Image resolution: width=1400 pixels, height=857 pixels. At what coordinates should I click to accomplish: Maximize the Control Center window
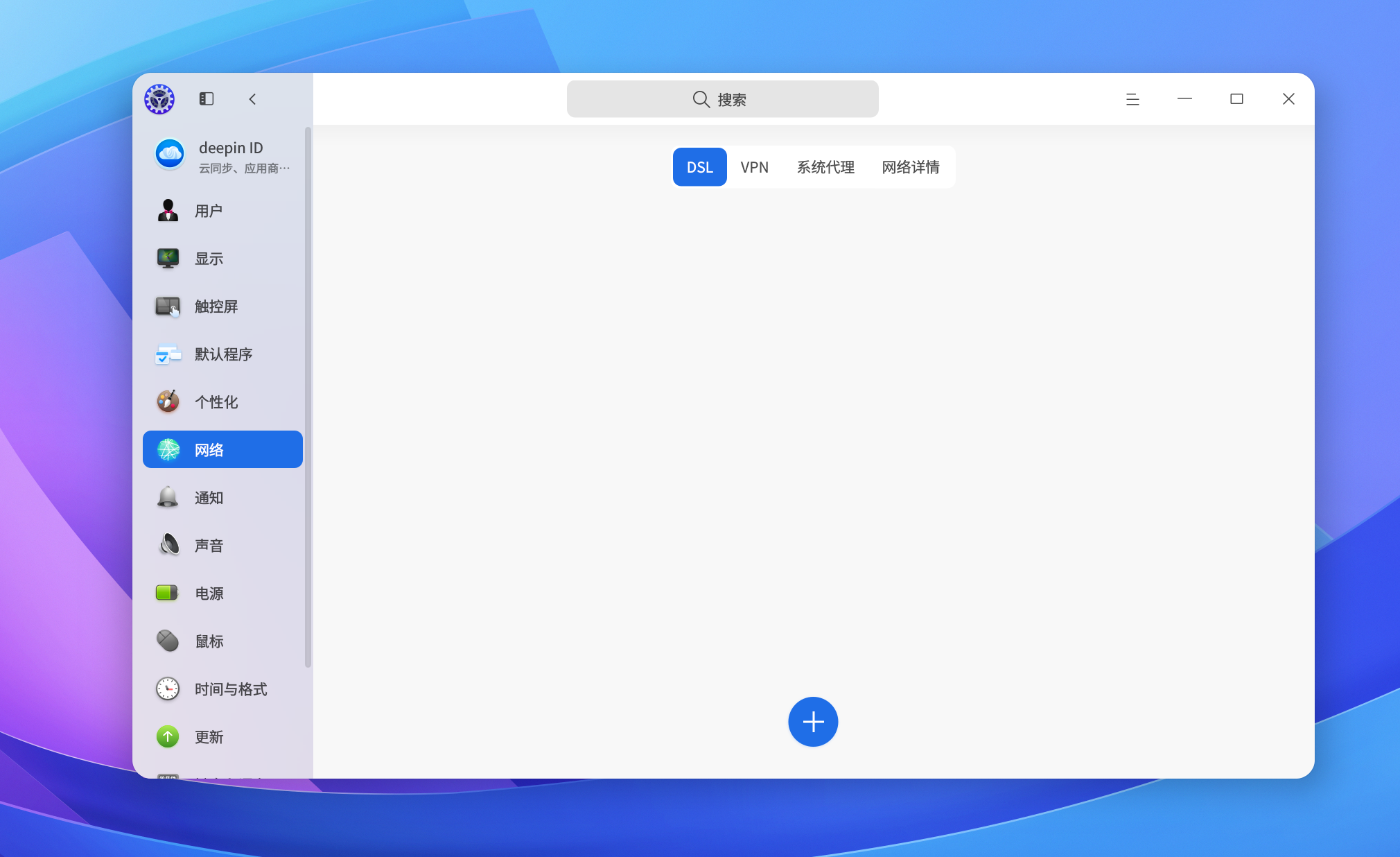coord(1236,99)
